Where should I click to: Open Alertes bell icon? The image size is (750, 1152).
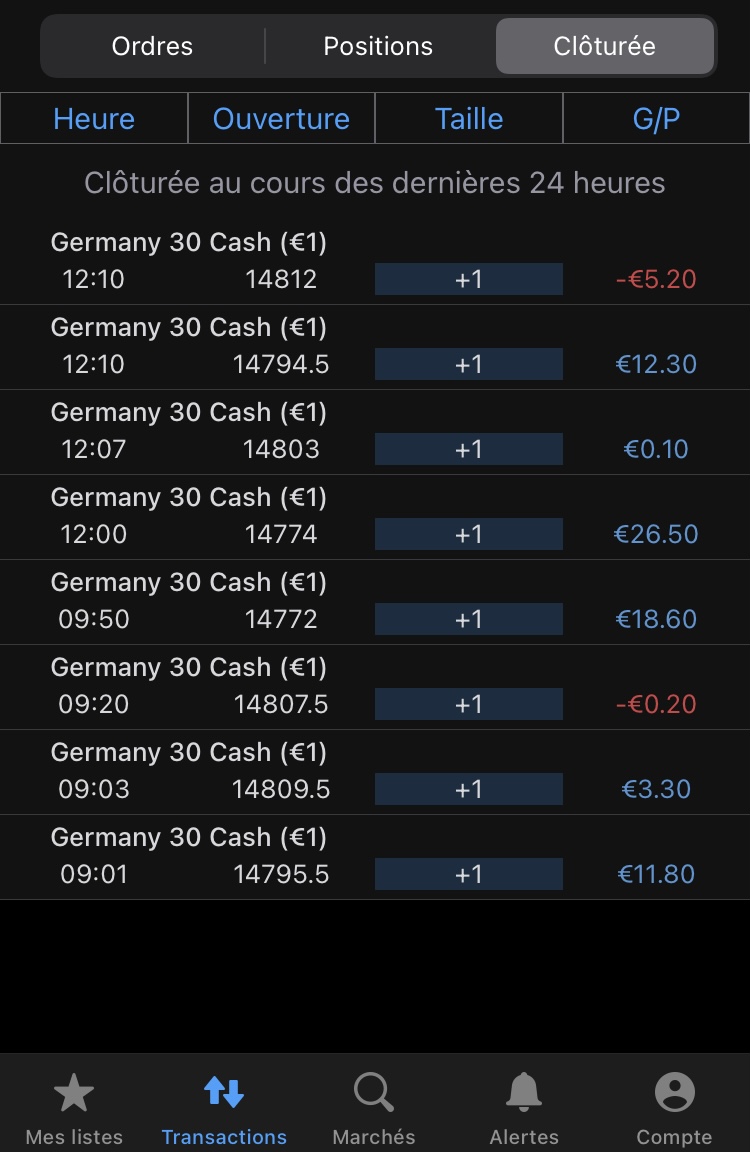point(524,1093)
